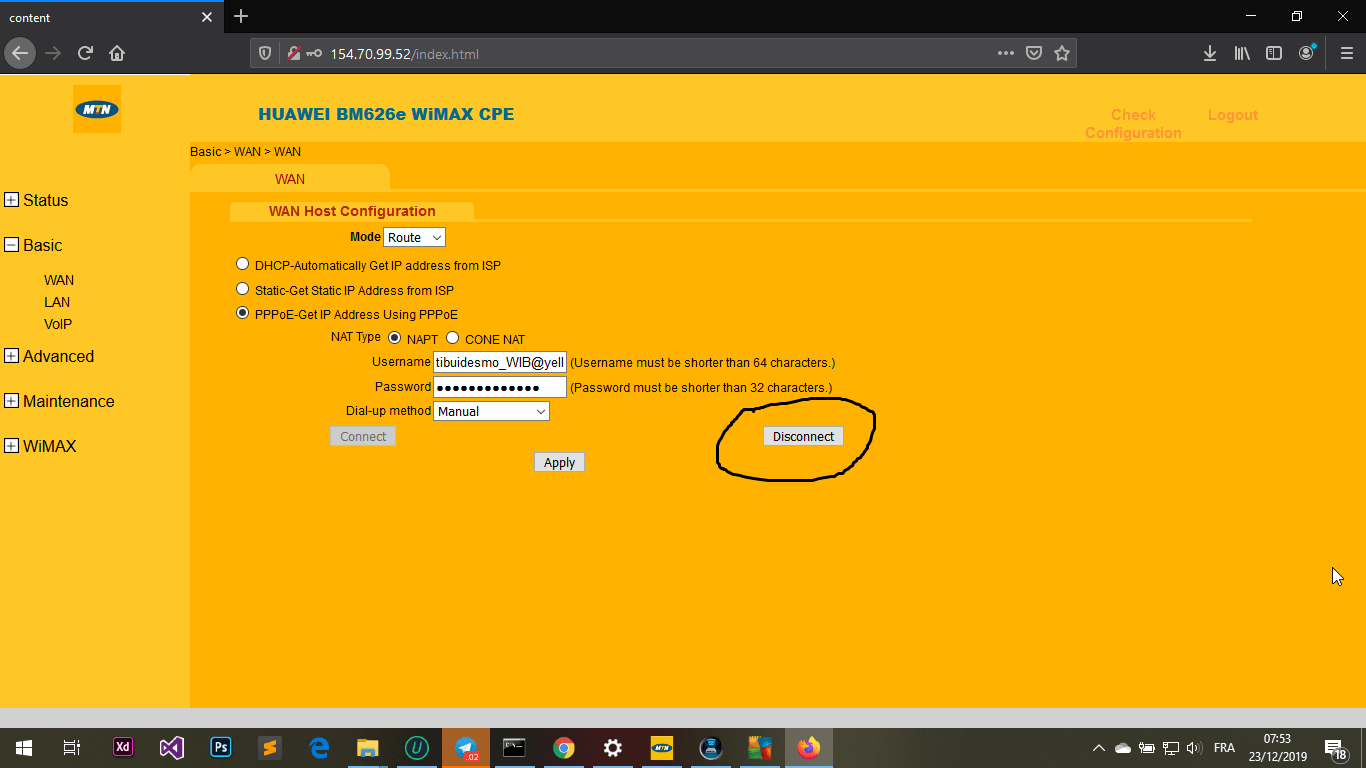Open the Library bookmarks icon

pos(1242,53)
